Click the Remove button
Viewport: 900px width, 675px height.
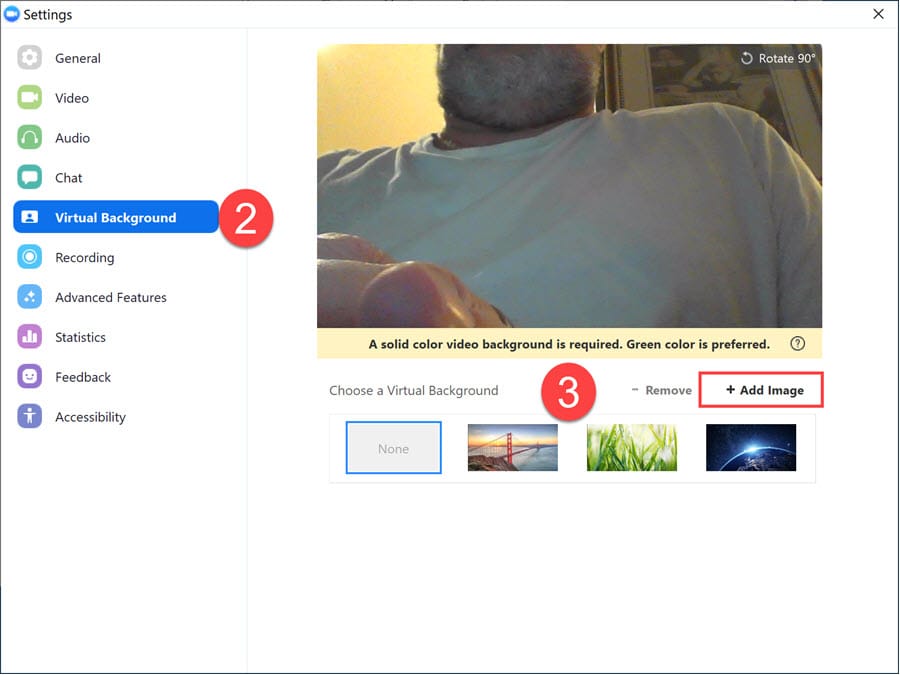[x=662, y=391]
